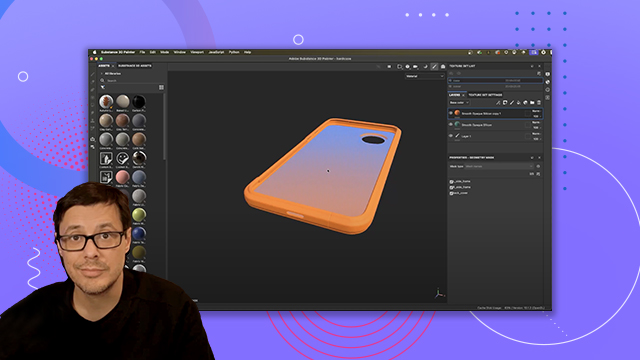Image resolution: width=640 pixels, height=360 pixels.
Task: Switch to Substance 3D Assets tab
Action: (135, 66)
